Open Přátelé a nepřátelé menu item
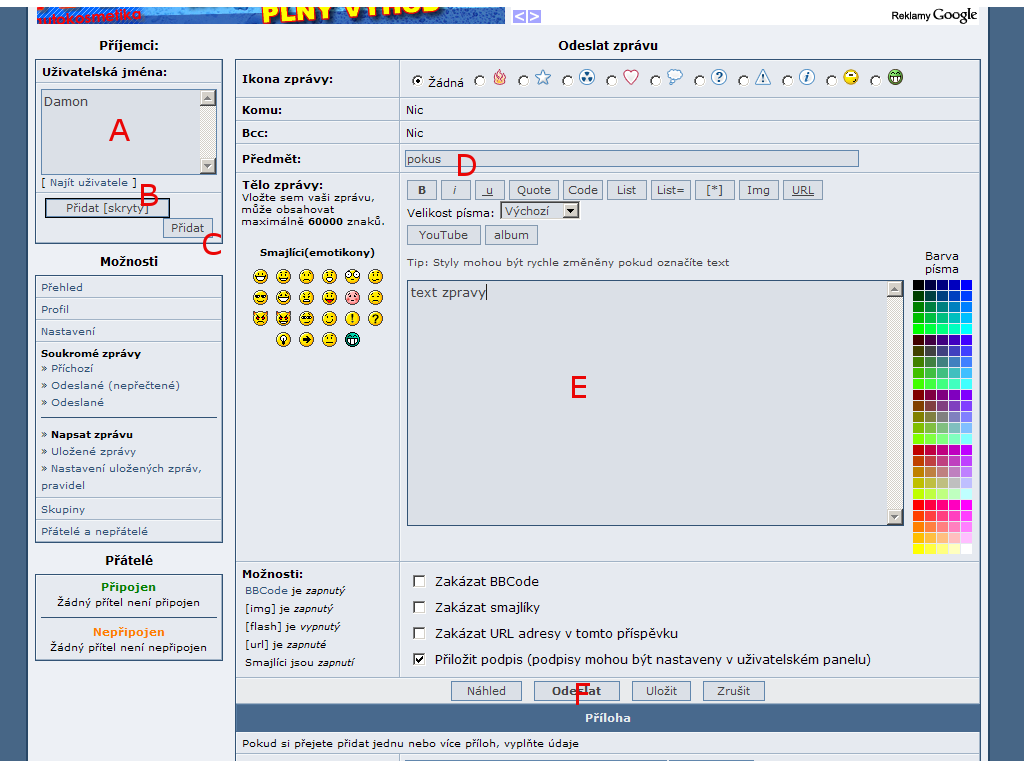This screenshot has height=768, width=1024. coord(94,531)
